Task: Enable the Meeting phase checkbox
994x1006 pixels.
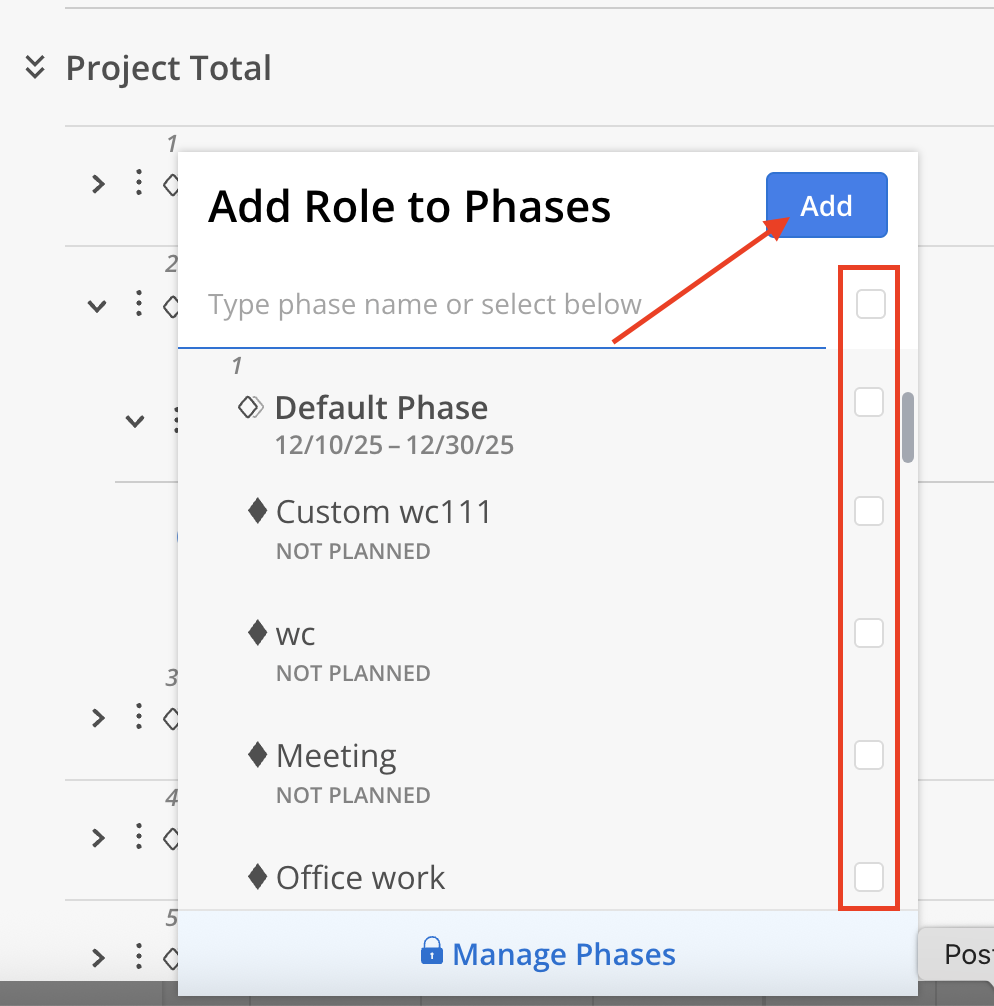Action: (869, 754)
